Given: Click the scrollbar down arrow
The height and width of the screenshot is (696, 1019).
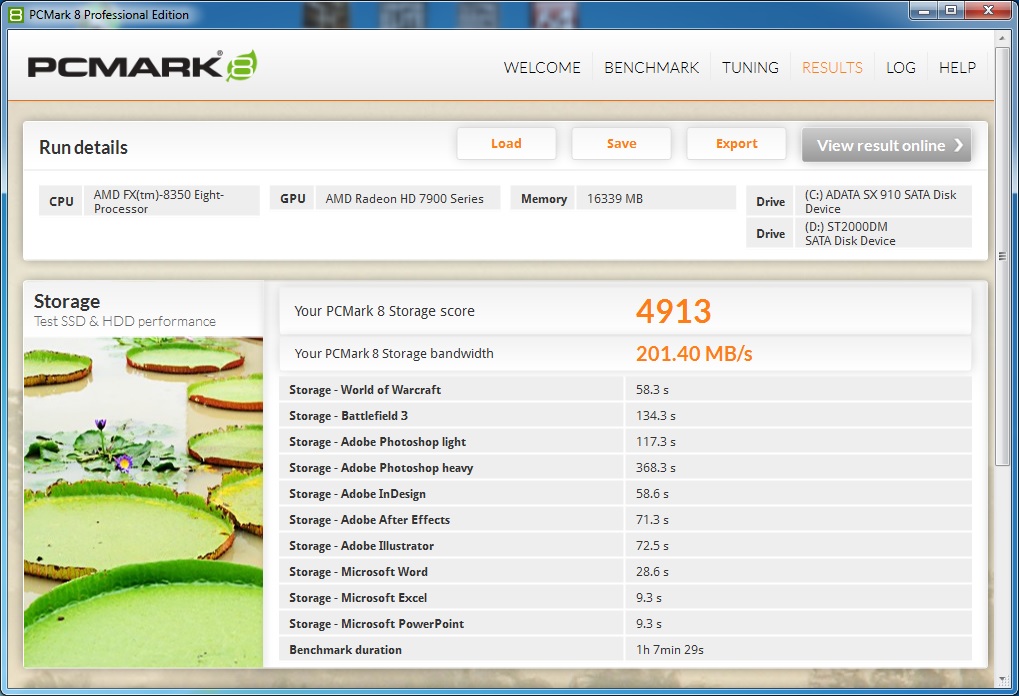Looking at the screenshot, I should 1002,679.
